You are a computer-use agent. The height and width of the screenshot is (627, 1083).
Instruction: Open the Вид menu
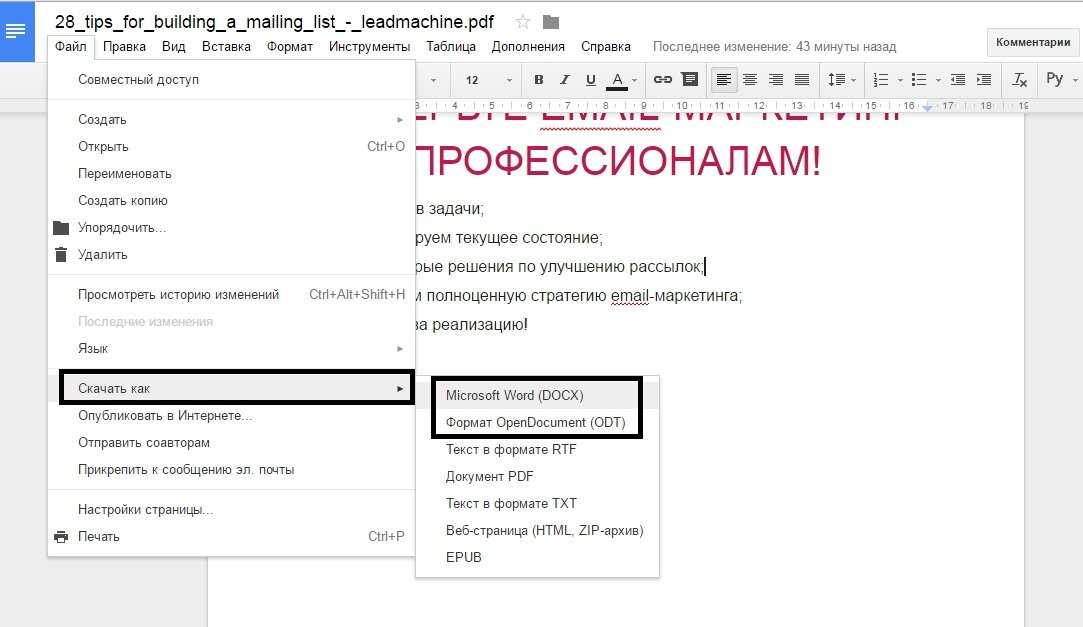173,46
